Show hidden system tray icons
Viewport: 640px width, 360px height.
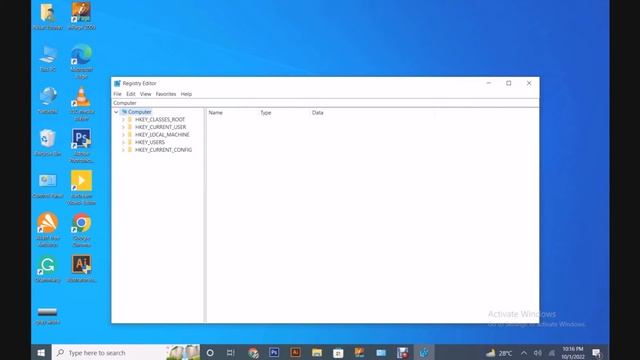pyautogui.click(x=524, y=353)
